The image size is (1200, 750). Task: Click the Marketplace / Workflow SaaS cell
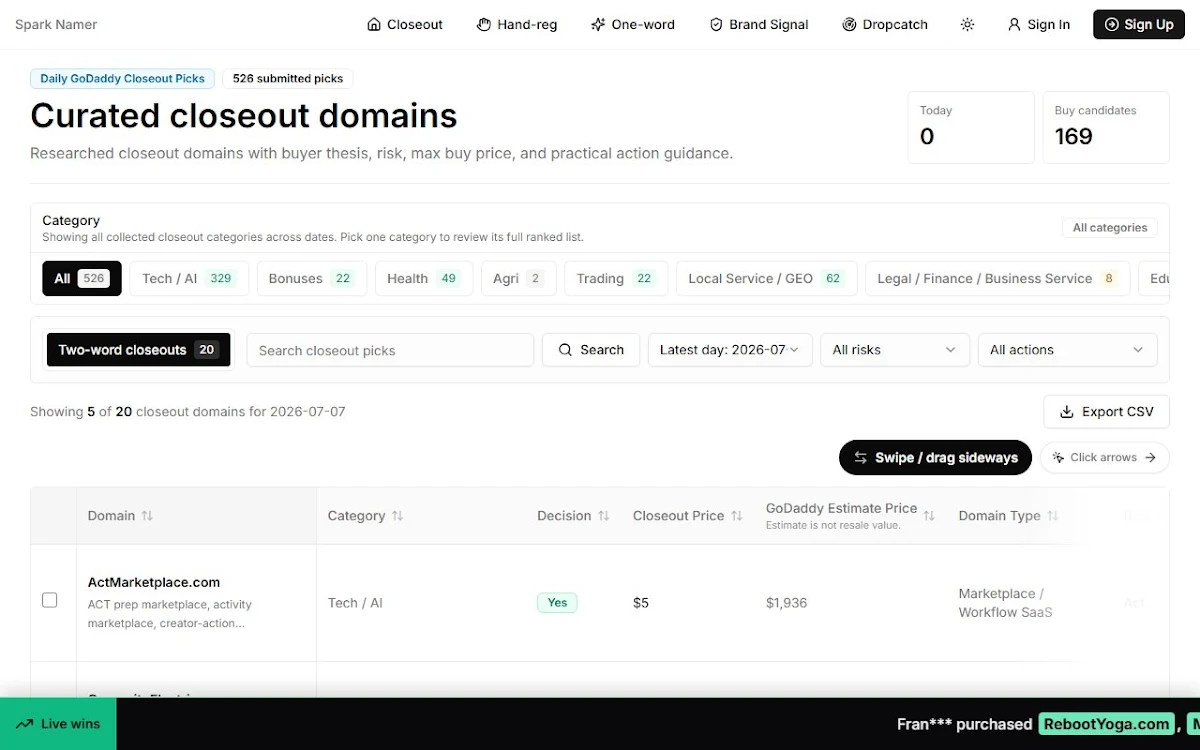point(1005,603)
